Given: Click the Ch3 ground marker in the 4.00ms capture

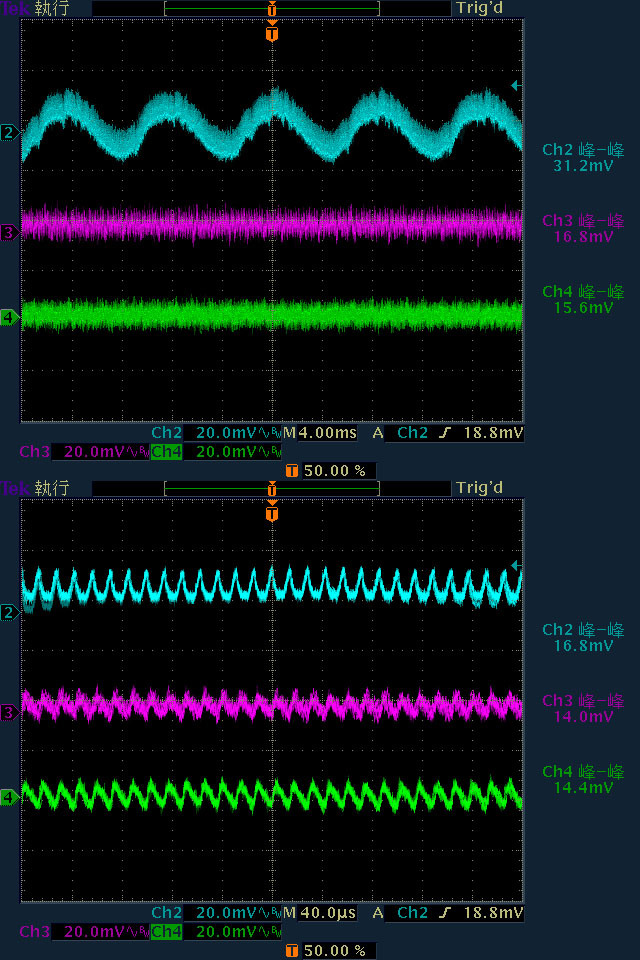Looking at the screenshot, I should click(x=9, y=233).
